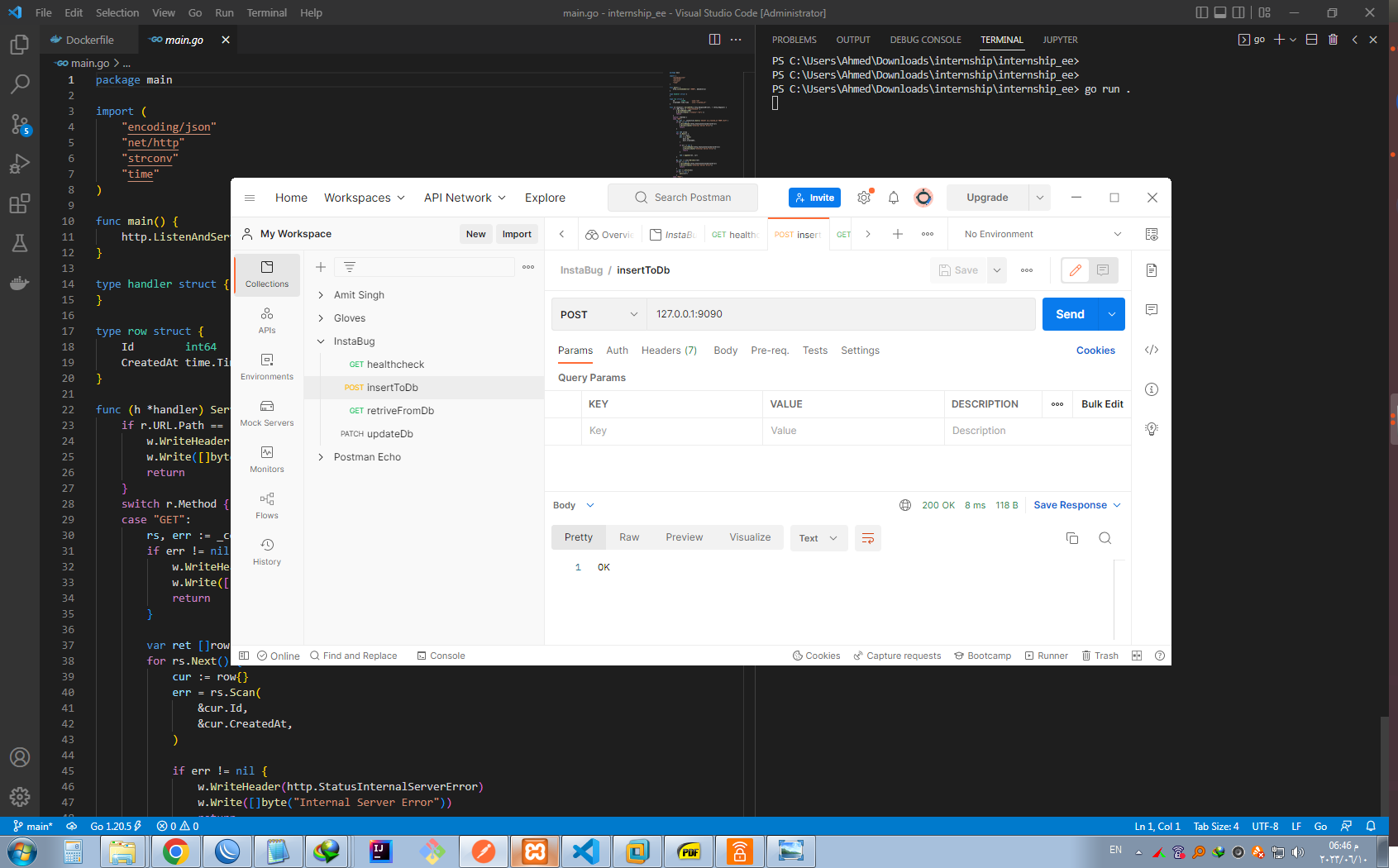Switch to Headers (7) tab
The height and width of the screenshot is (868, 1398).
click(x=669, y=351)
